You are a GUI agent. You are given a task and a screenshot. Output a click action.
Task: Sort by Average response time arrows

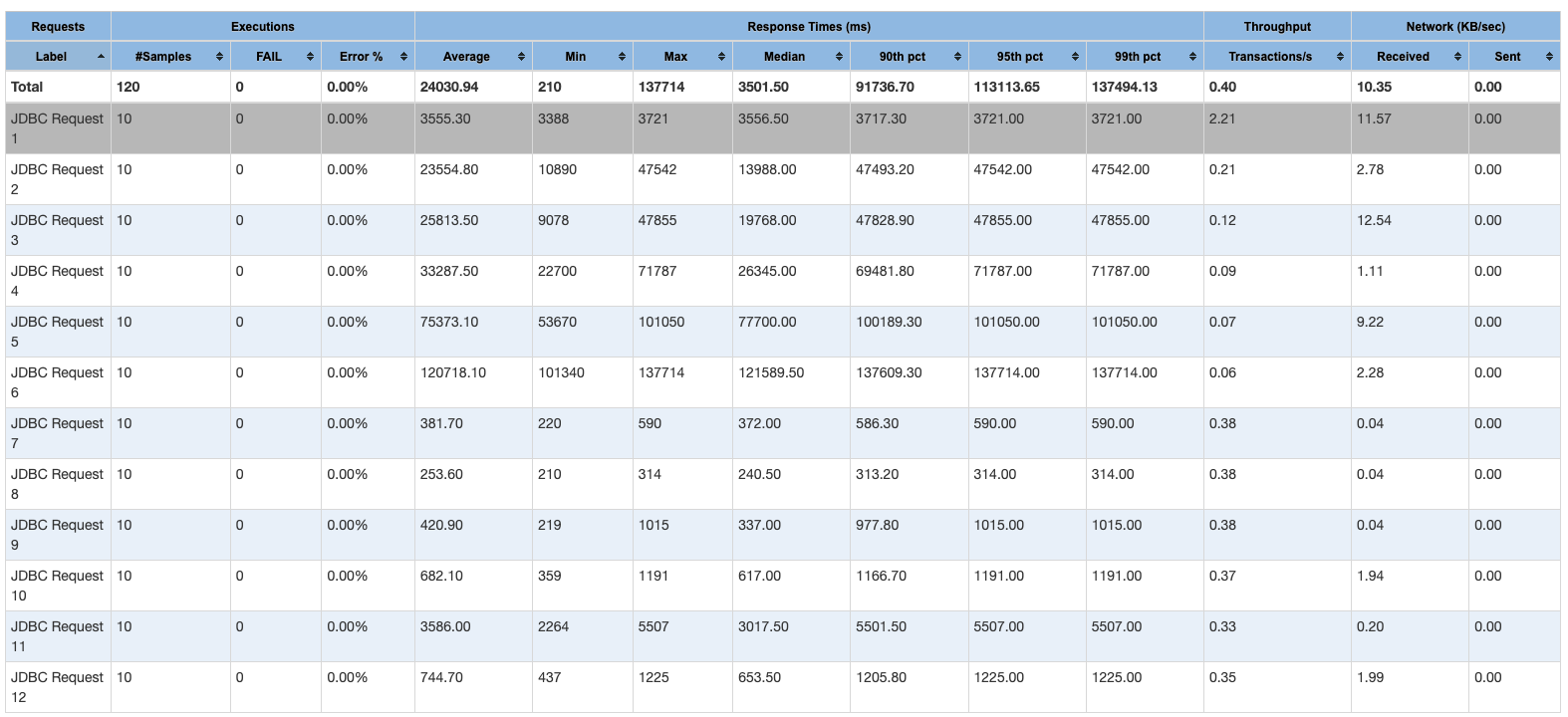click(521, 57)
